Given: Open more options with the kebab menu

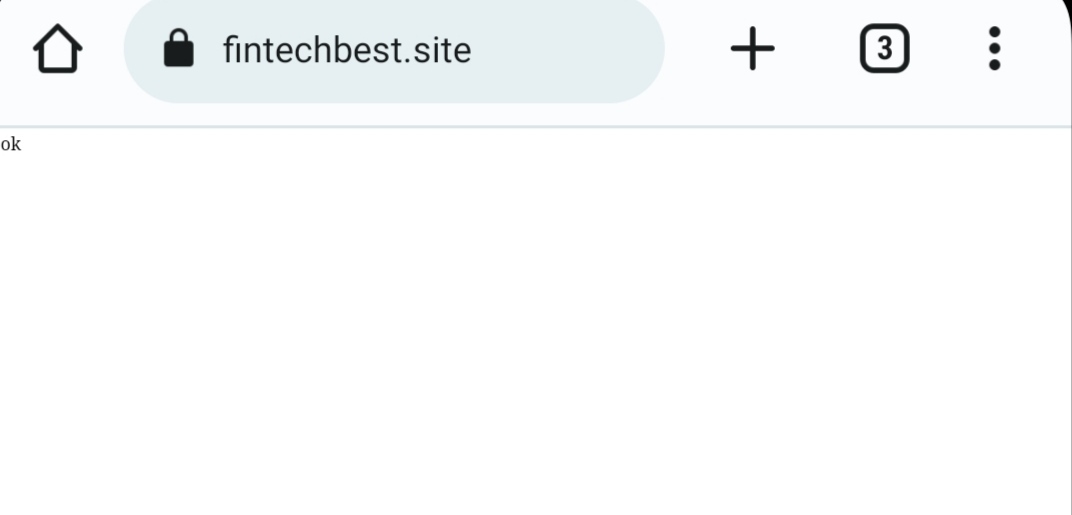Looking at the screenshot, I should tap(993, 49).
